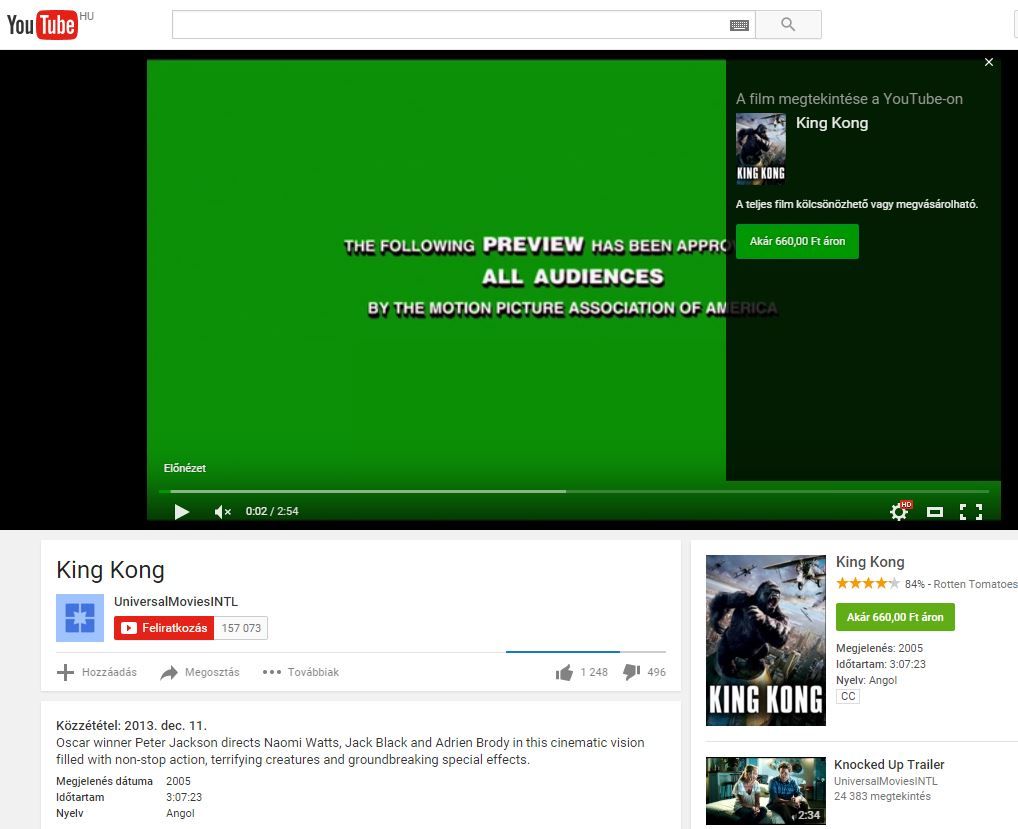This screenshot has width=1018, height=829.
Task: Subscribe with the Feliratkozás button
Action: click(164, 628)
